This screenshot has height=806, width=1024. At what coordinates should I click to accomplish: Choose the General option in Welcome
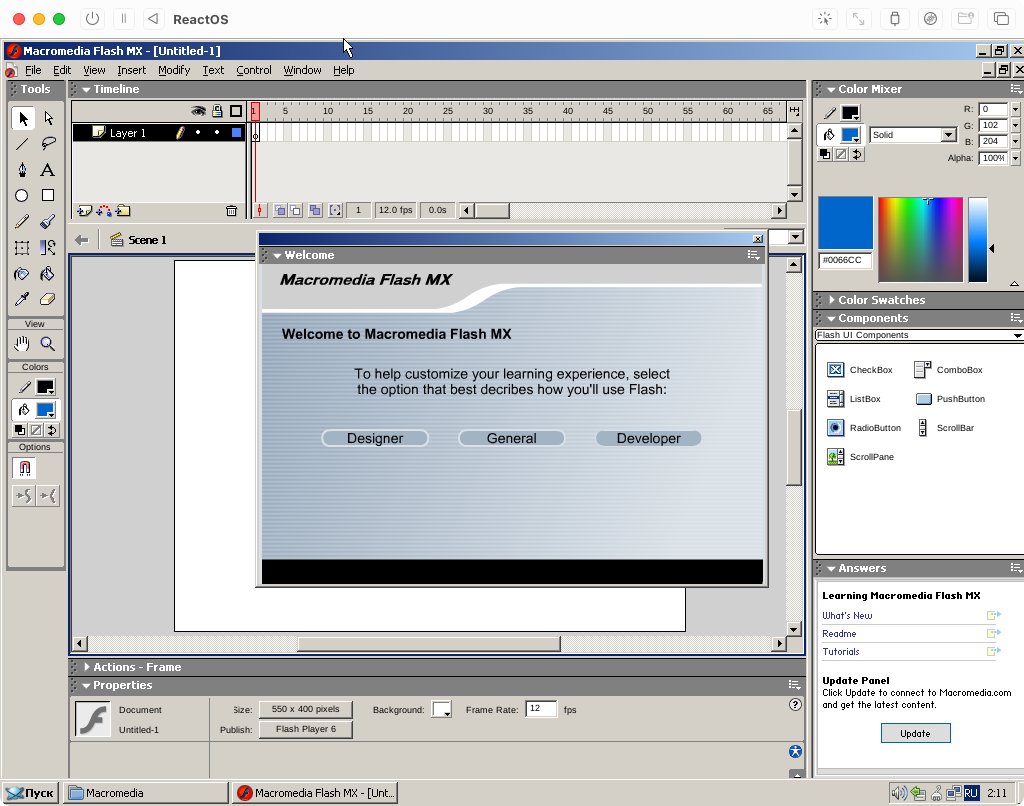[x=511, y=438]
